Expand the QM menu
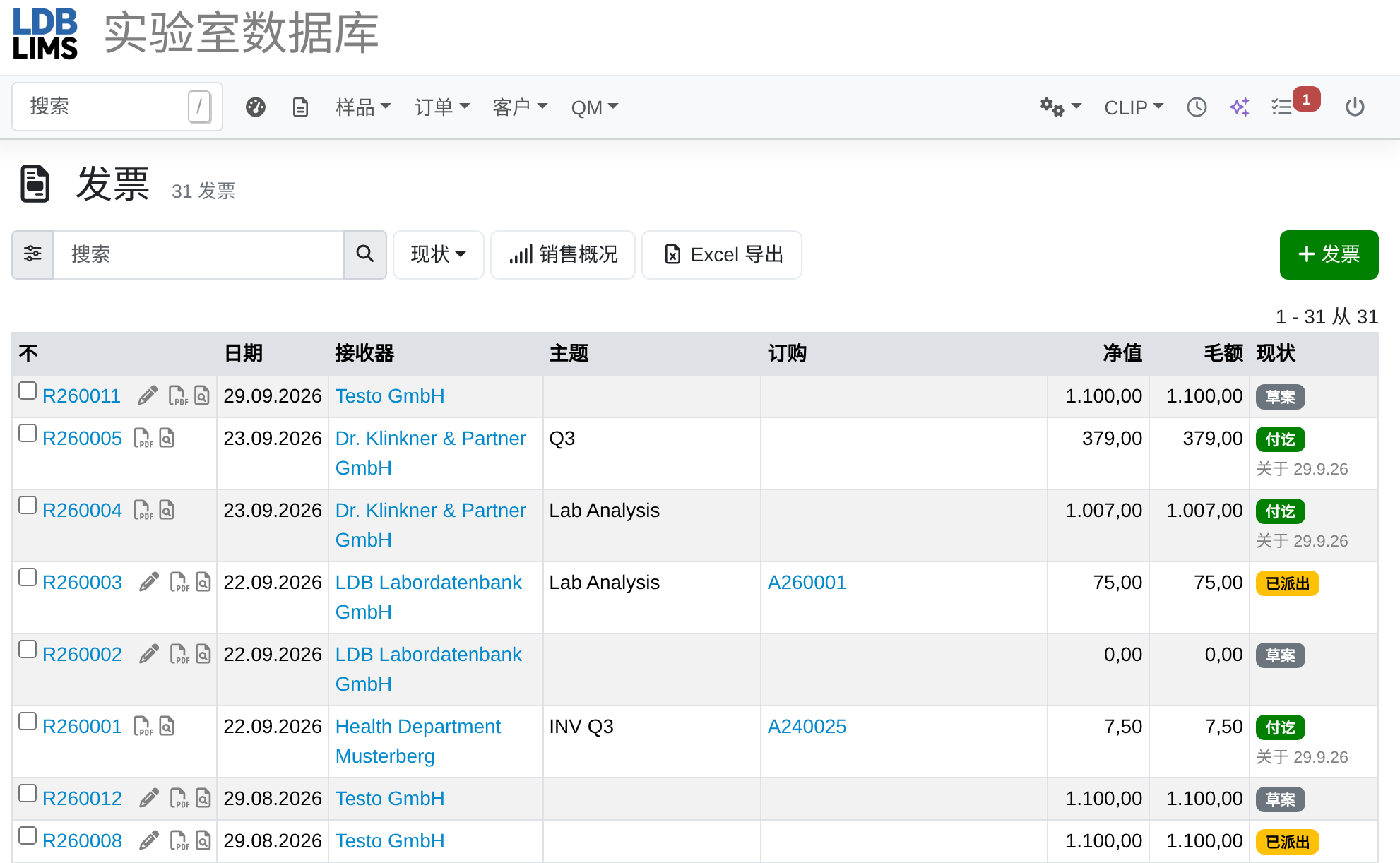The image size is (1400, 863). pyautogui.click(x=595, y=107)
